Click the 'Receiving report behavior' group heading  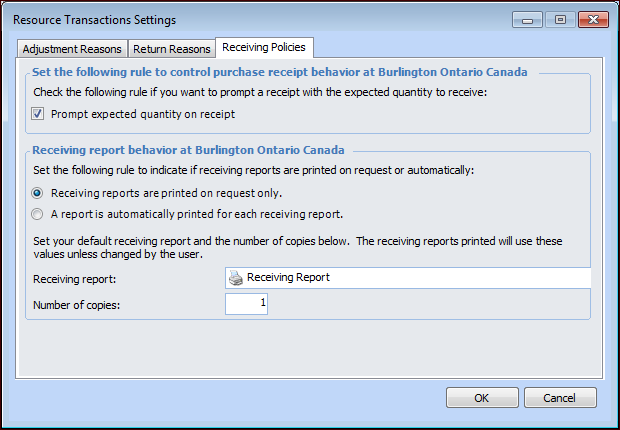pyautogui.click(x=188, y=150)
